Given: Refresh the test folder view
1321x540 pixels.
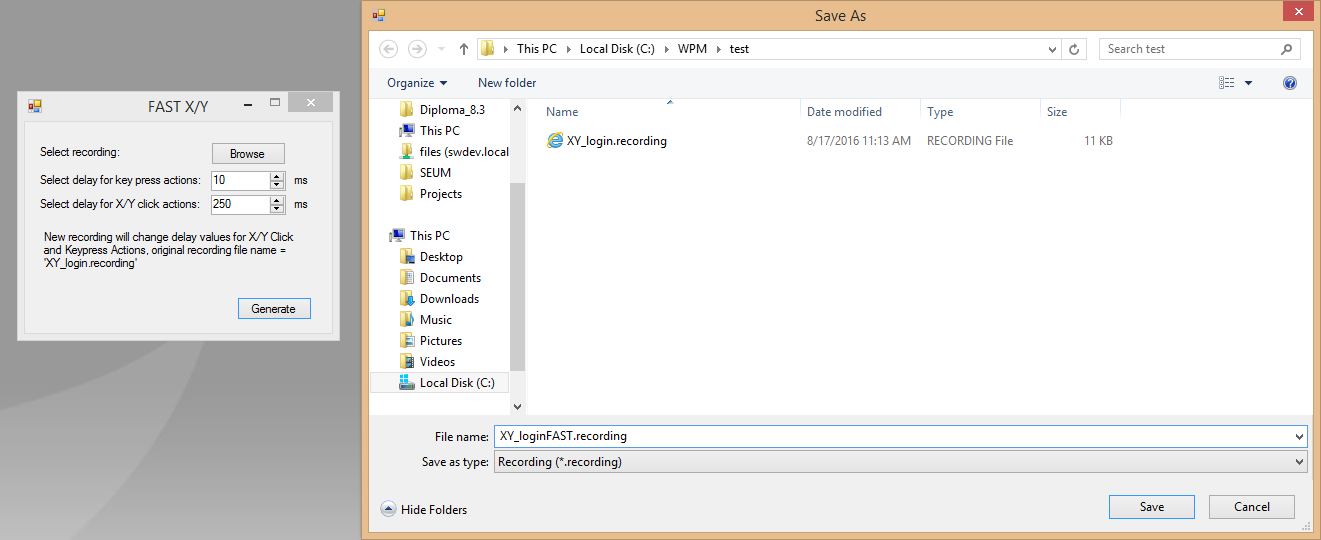Looking at the screenshot, I should 1075,49.
